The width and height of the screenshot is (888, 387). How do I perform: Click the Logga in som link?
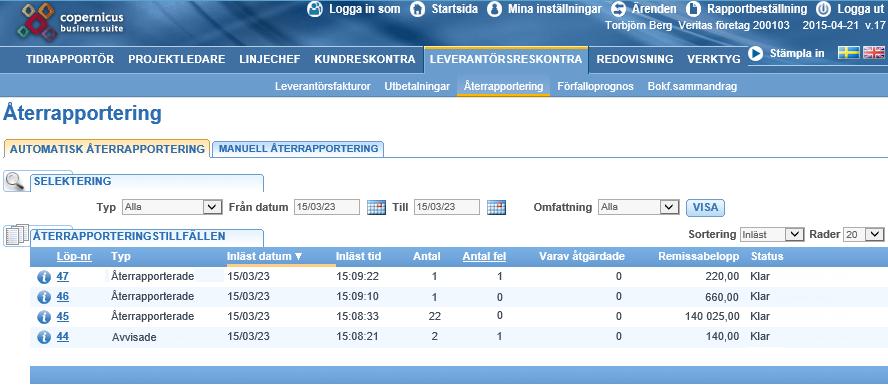[364, 9]
